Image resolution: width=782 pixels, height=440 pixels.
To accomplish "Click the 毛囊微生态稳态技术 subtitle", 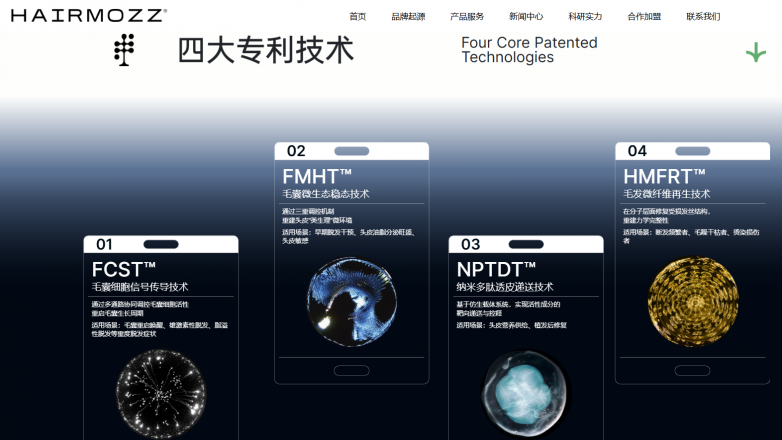I will click(x=326, y=194).
